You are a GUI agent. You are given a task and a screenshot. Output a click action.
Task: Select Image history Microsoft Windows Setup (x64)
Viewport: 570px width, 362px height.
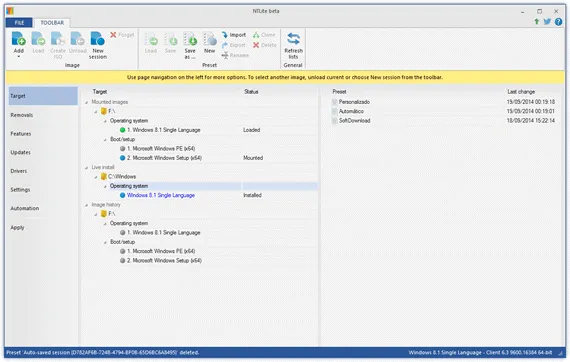tap(164, 261)
